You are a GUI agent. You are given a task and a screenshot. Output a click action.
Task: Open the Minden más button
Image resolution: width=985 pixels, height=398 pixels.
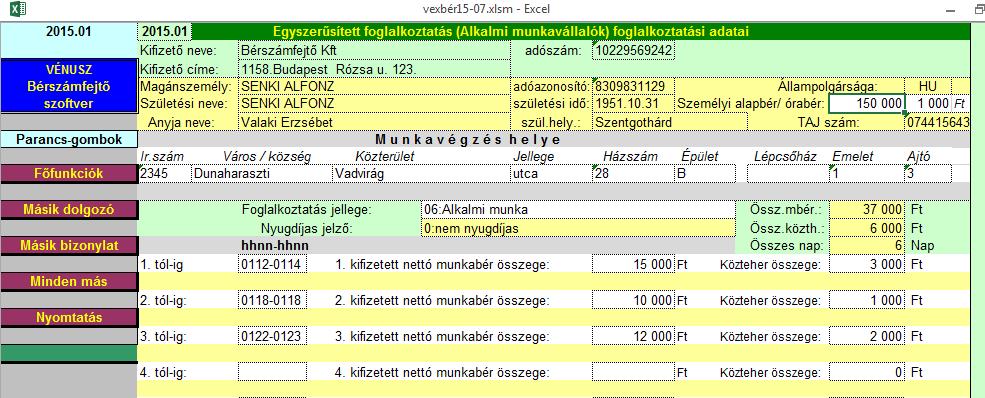68,282
